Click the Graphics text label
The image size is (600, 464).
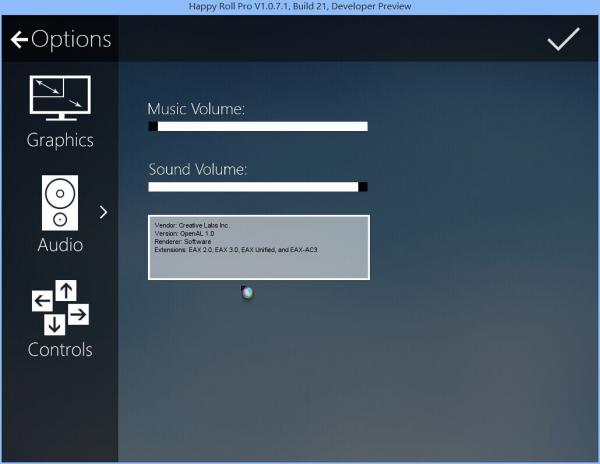tap(60, 140)
